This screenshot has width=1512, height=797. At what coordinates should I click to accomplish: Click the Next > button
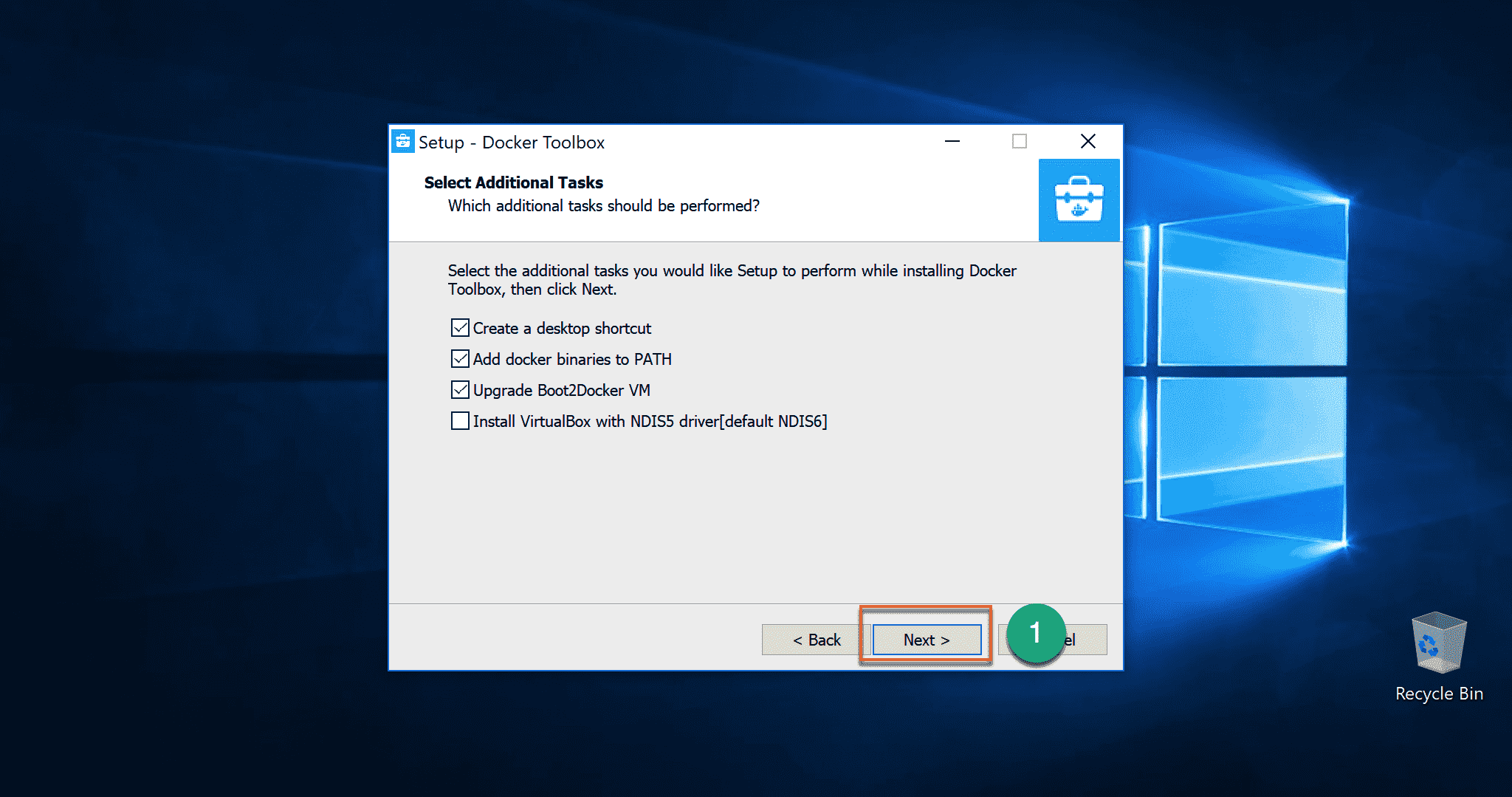(927, 640)
